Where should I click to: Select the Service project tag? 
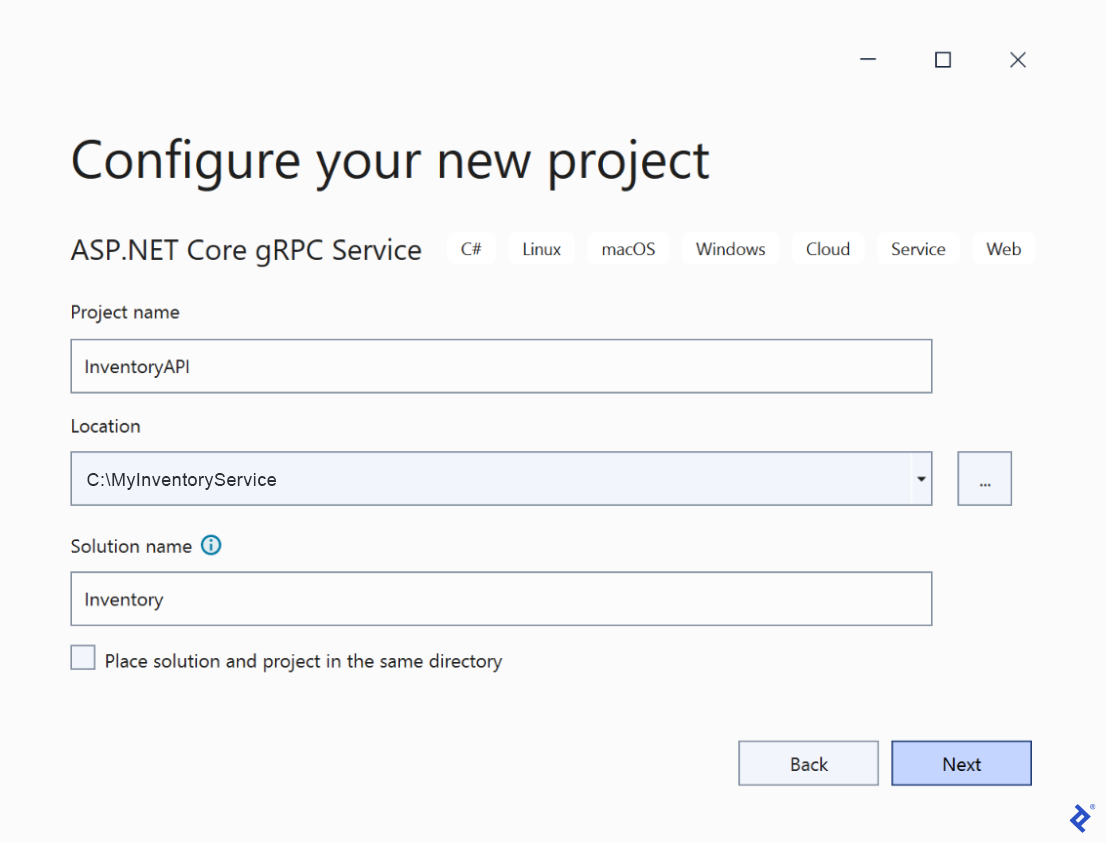[x=917, y=248]
